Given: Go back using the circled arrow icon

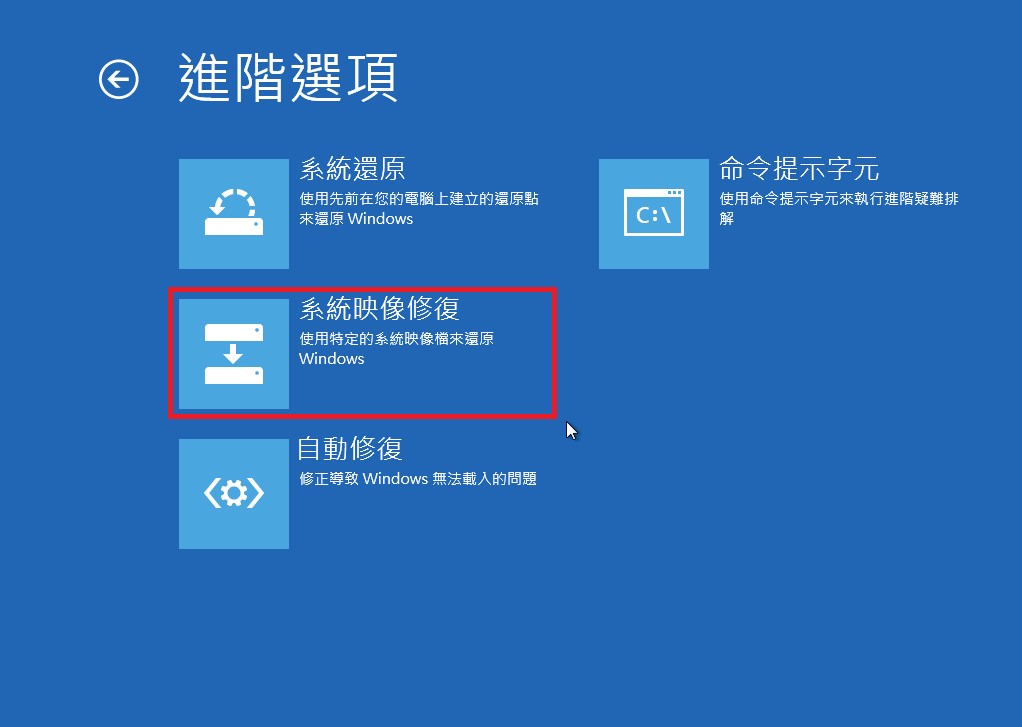Looking at the screenshot, I should tap(119, 80).
